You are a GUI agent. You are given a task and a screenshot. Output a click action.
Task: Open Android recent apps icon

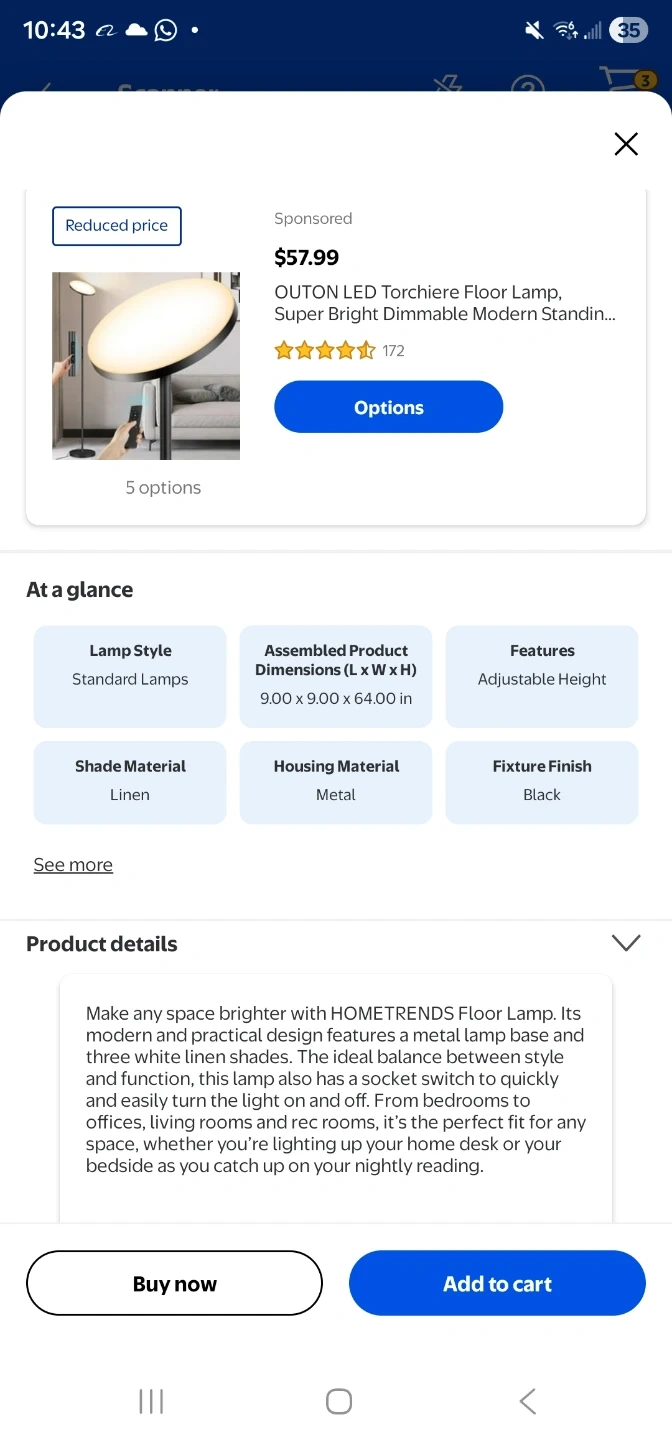click(151, 1401)
